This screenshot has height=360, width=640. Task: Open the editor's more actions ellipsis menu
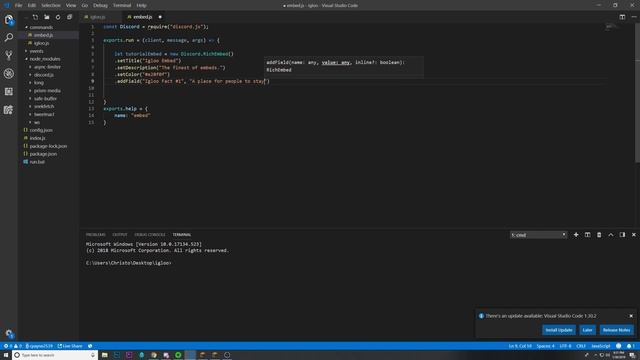coord(633,17)
